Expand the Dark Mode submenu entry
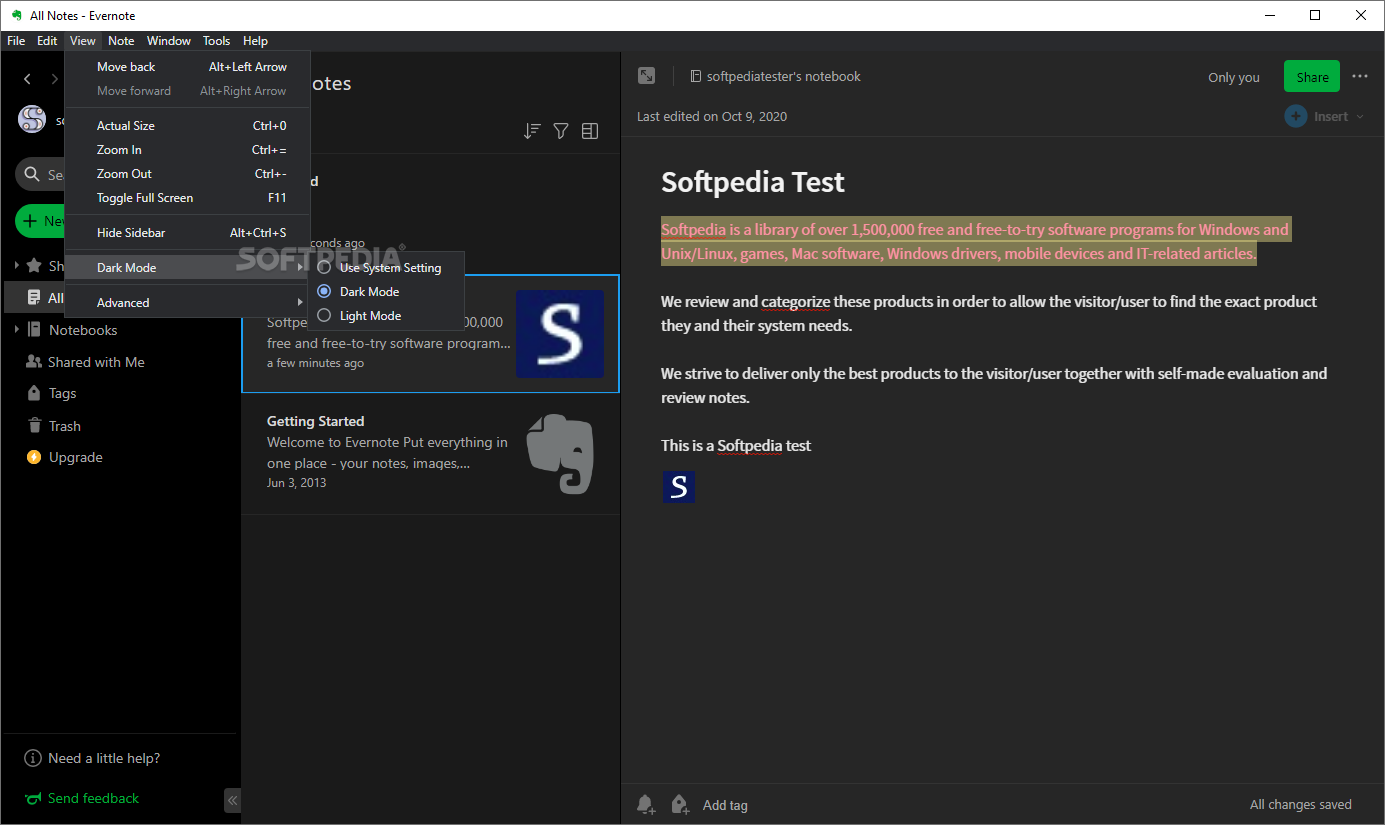 pos(187,268)
